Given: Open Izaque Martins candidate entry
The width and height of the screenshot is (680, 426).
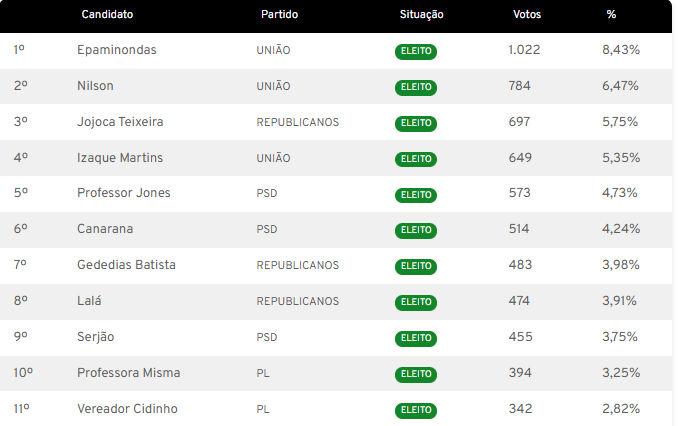Looking at the screenshot, I should click(x=120, y=158).
